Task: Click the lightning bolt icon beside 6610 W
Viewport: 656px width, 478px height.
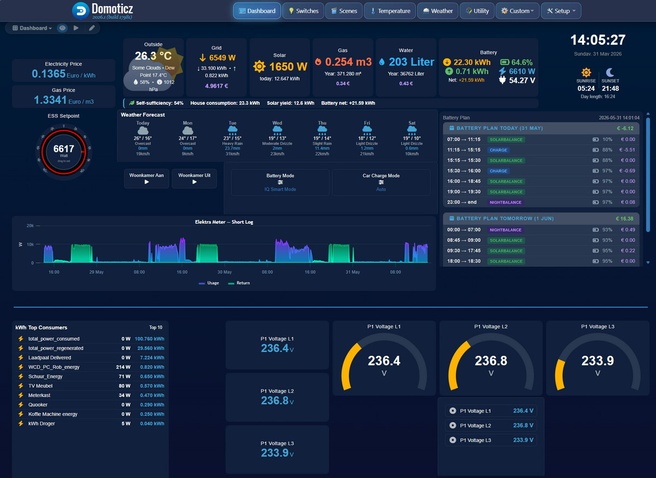Action: [x=502, y=71]
